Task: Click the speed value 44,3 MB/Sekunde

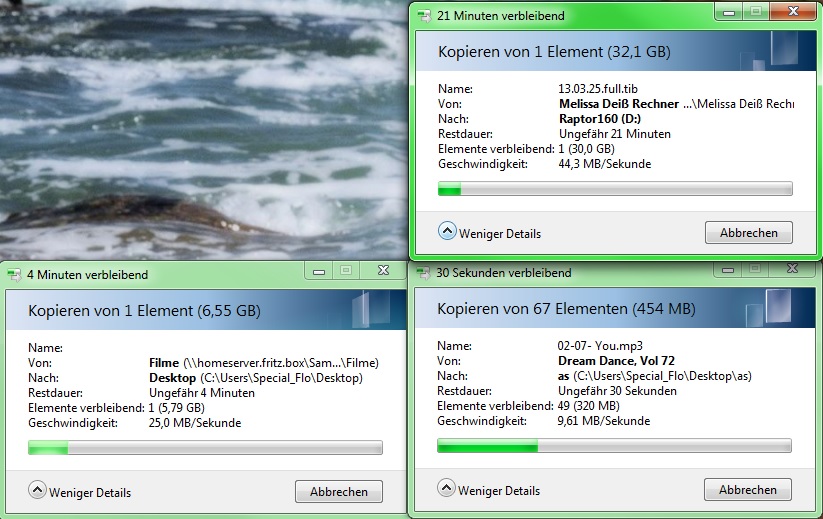Action: click(x=605, y=164)
